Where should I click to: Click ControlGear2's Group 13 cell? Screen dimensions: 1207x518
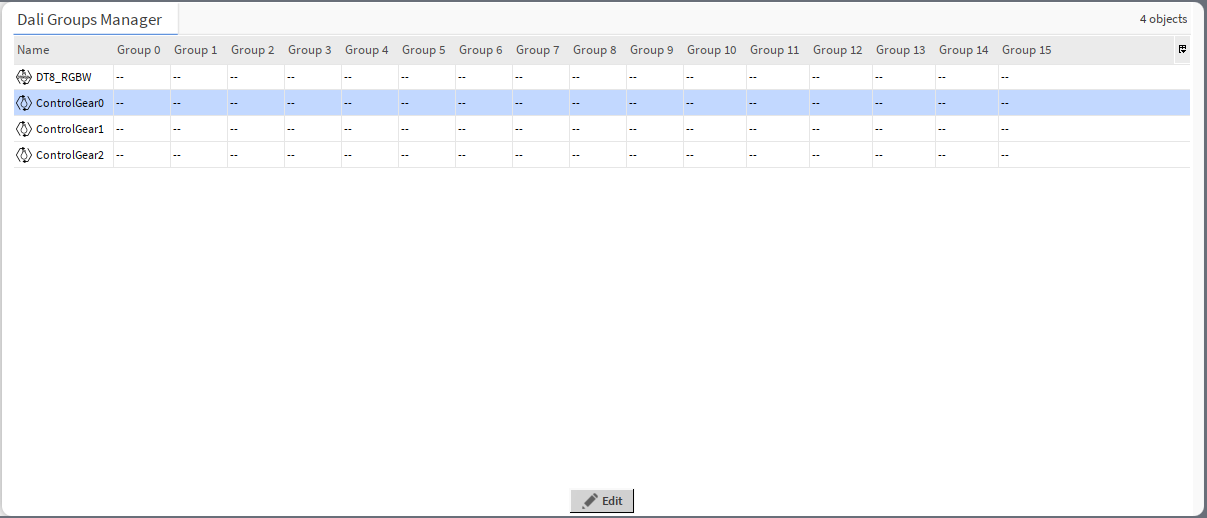click(x=904, y=155)
